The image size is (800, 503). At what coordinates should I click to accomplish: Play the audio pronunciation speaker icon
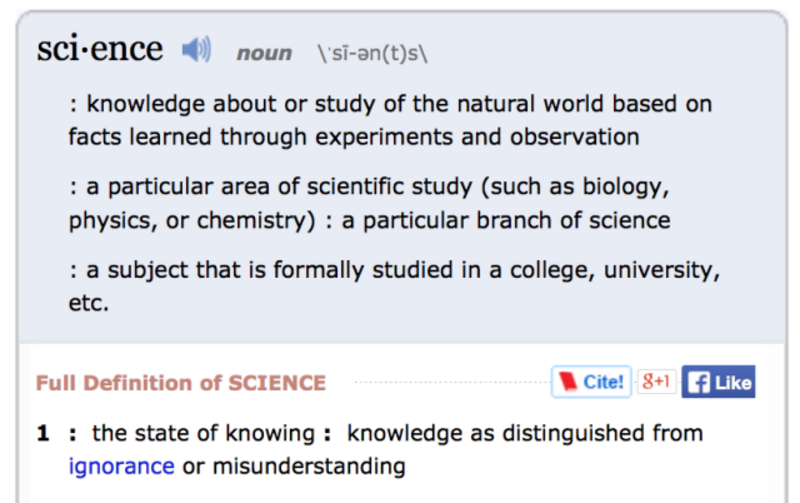click(x=196, y=50)
